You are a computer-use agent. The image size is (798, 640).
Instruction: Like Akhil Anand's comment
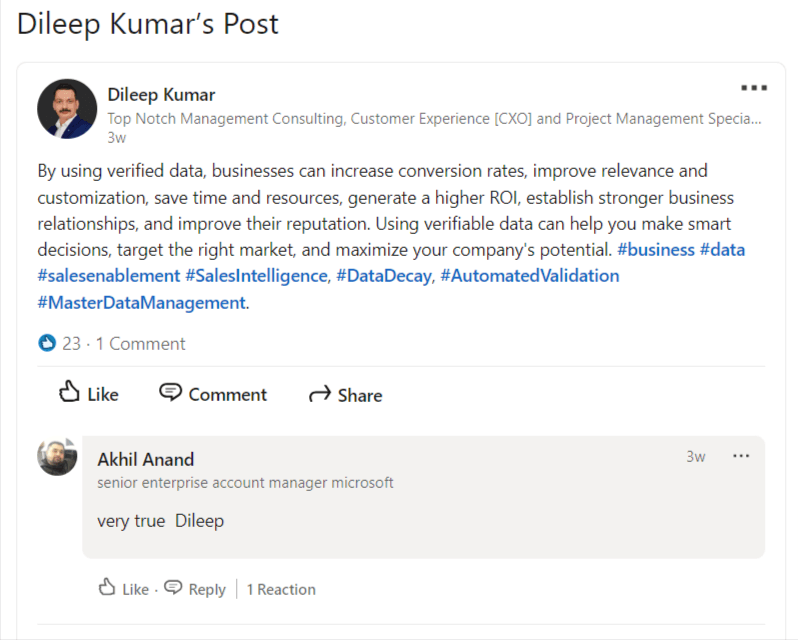(123, 589)
